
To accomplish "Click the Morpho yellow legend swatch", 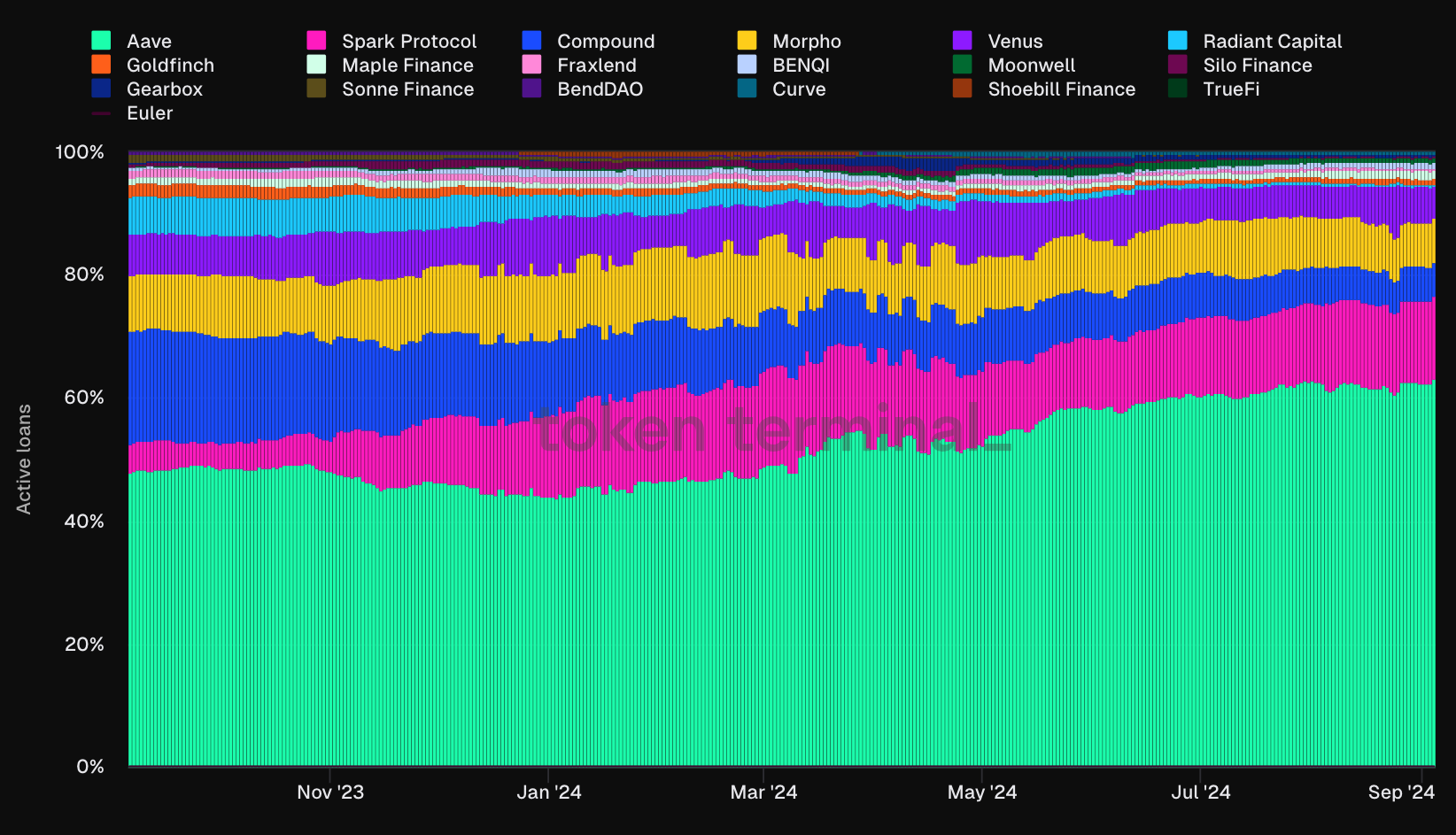I will click(x=747, y=41).
